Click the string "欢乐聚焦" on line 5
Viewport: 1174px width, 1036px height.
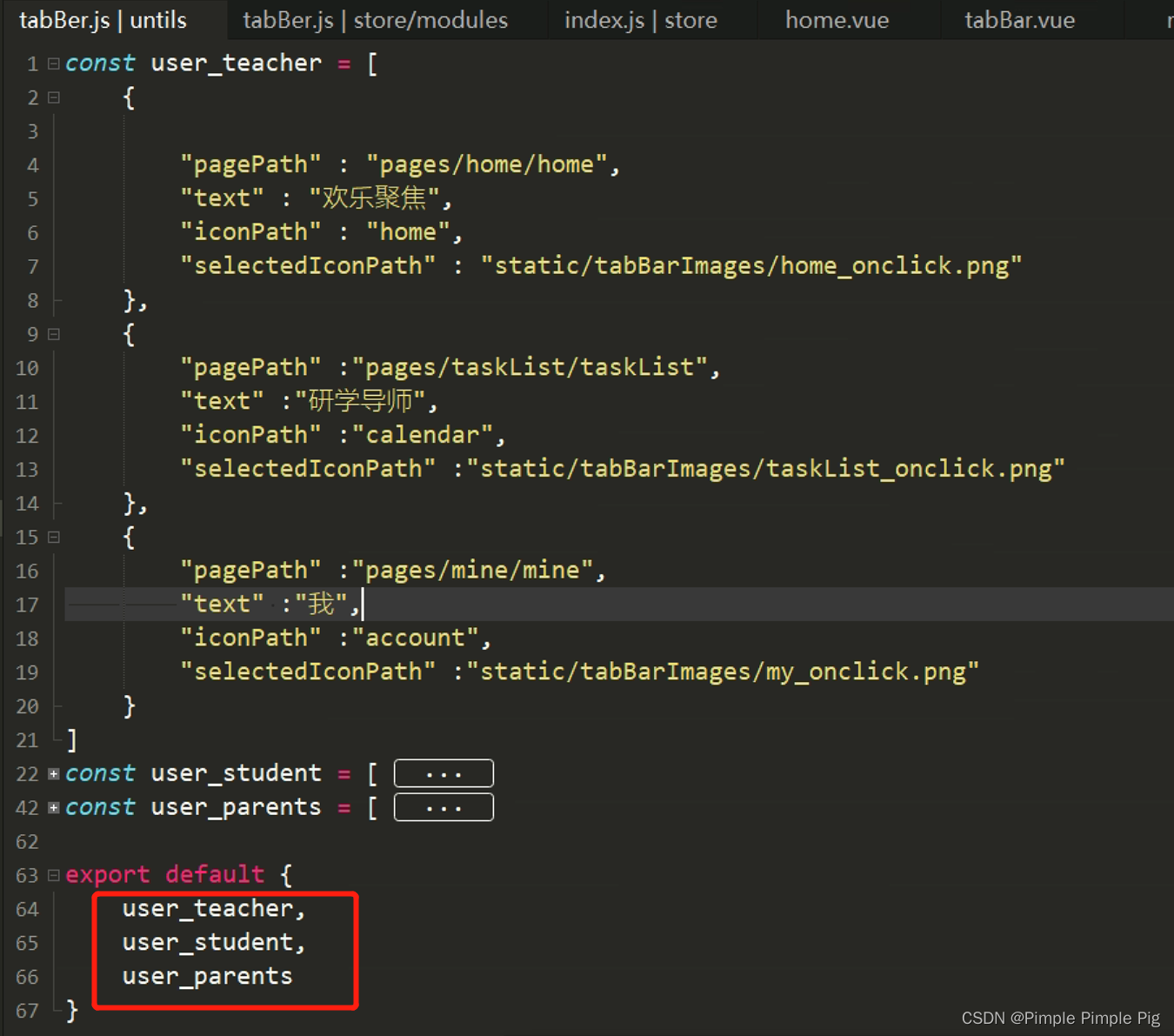[x=374, y=198]
